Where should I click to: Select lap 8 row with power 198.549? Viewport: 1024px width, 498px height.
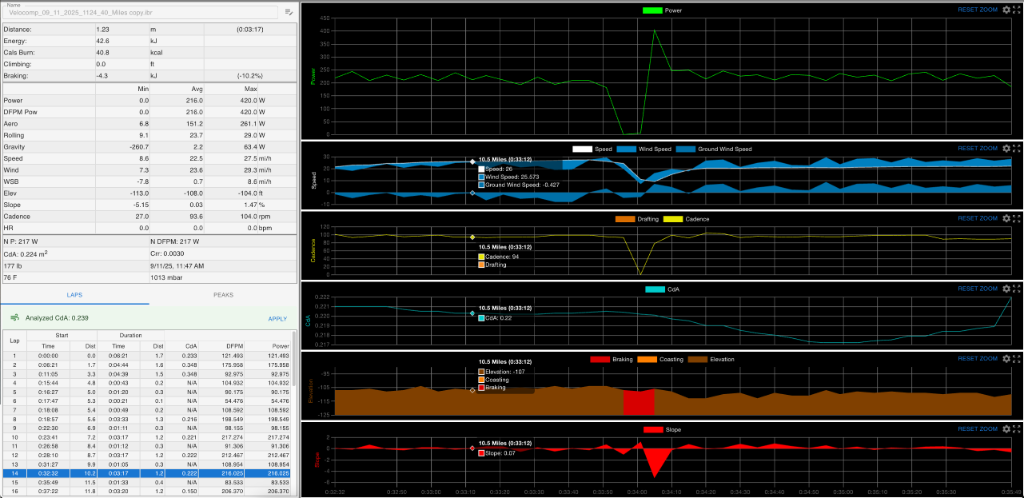point(146,418)
